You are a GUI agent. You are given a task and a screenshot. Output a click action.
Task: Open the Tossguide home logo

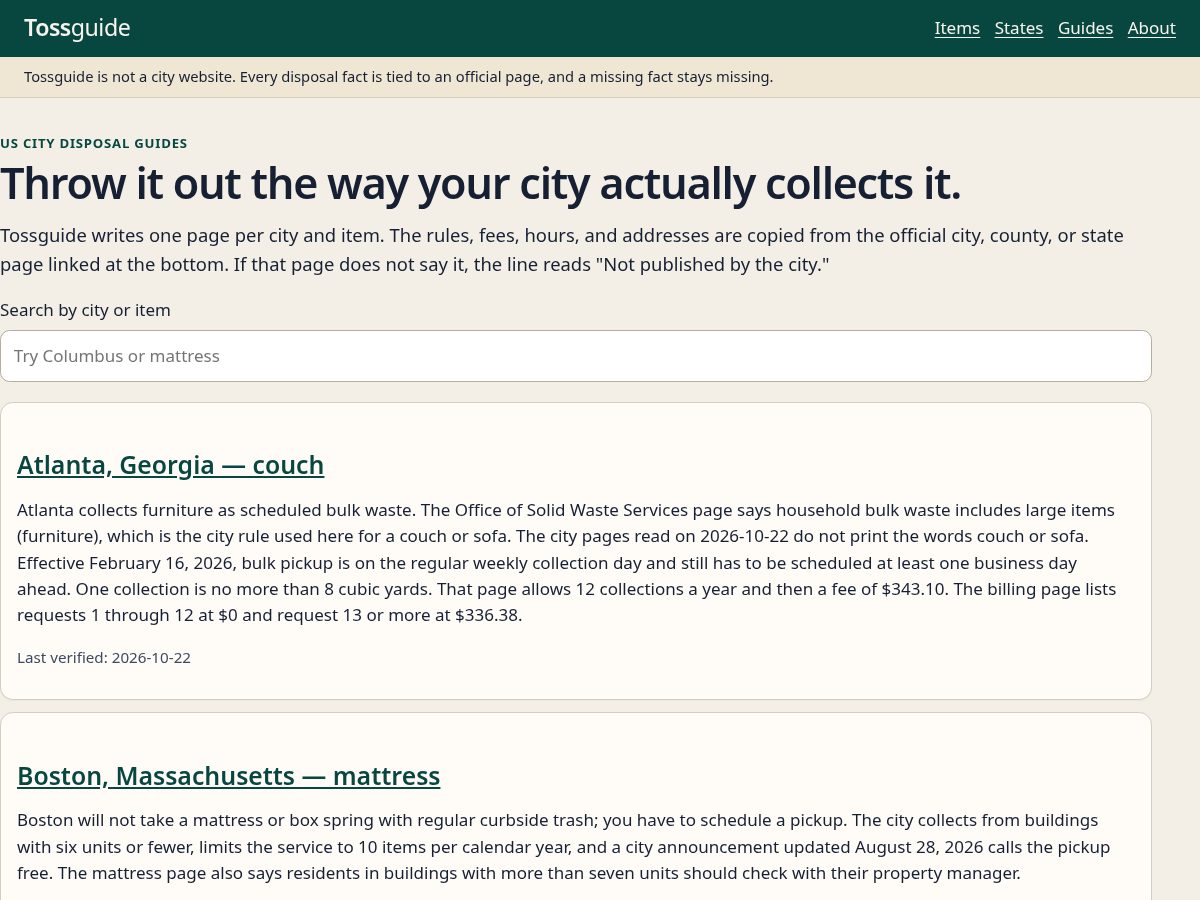pyautogui.click(x=77, y=28)
